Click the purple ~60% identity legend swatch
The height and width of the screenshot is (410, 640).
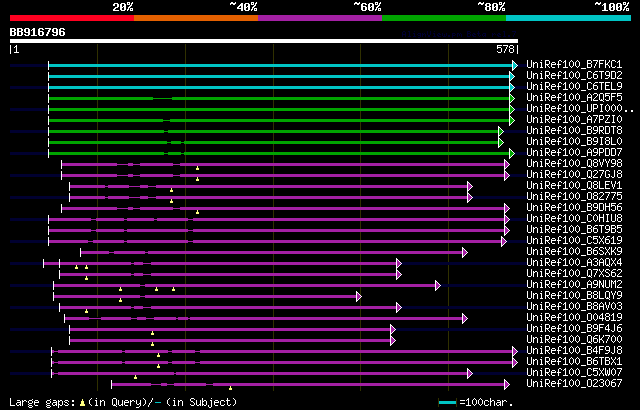[320, 18]
